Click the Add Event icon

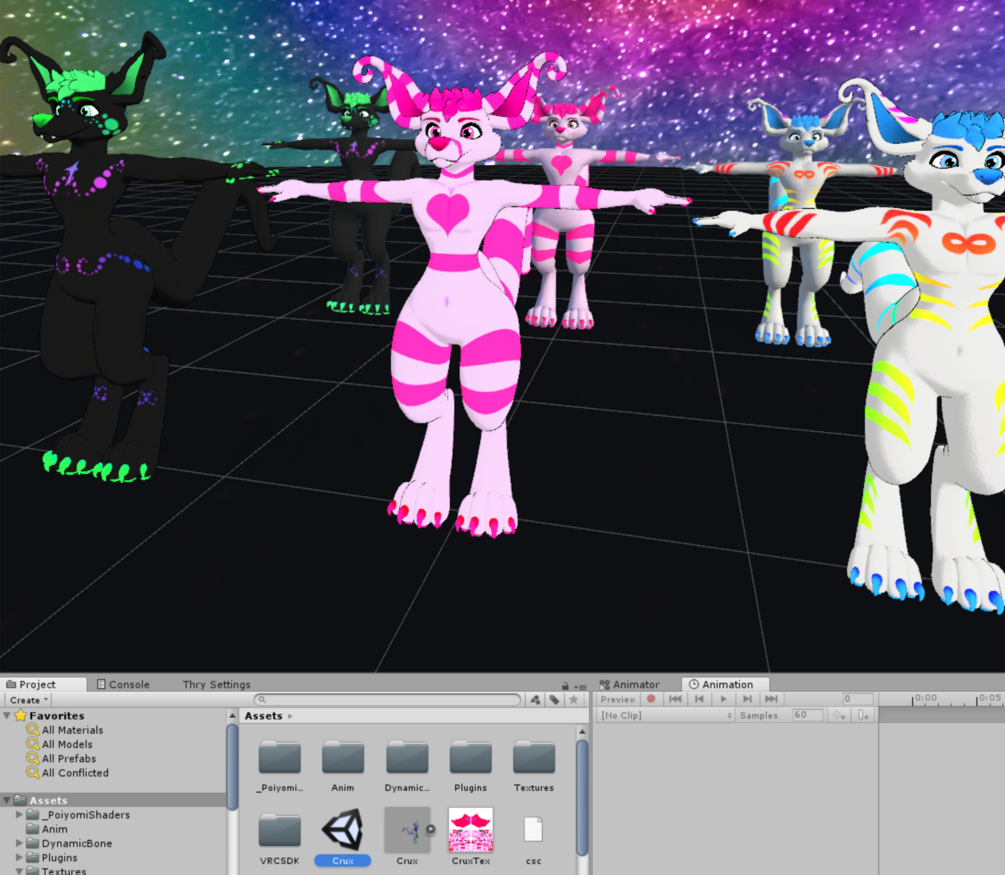click(x=863, y=715)
